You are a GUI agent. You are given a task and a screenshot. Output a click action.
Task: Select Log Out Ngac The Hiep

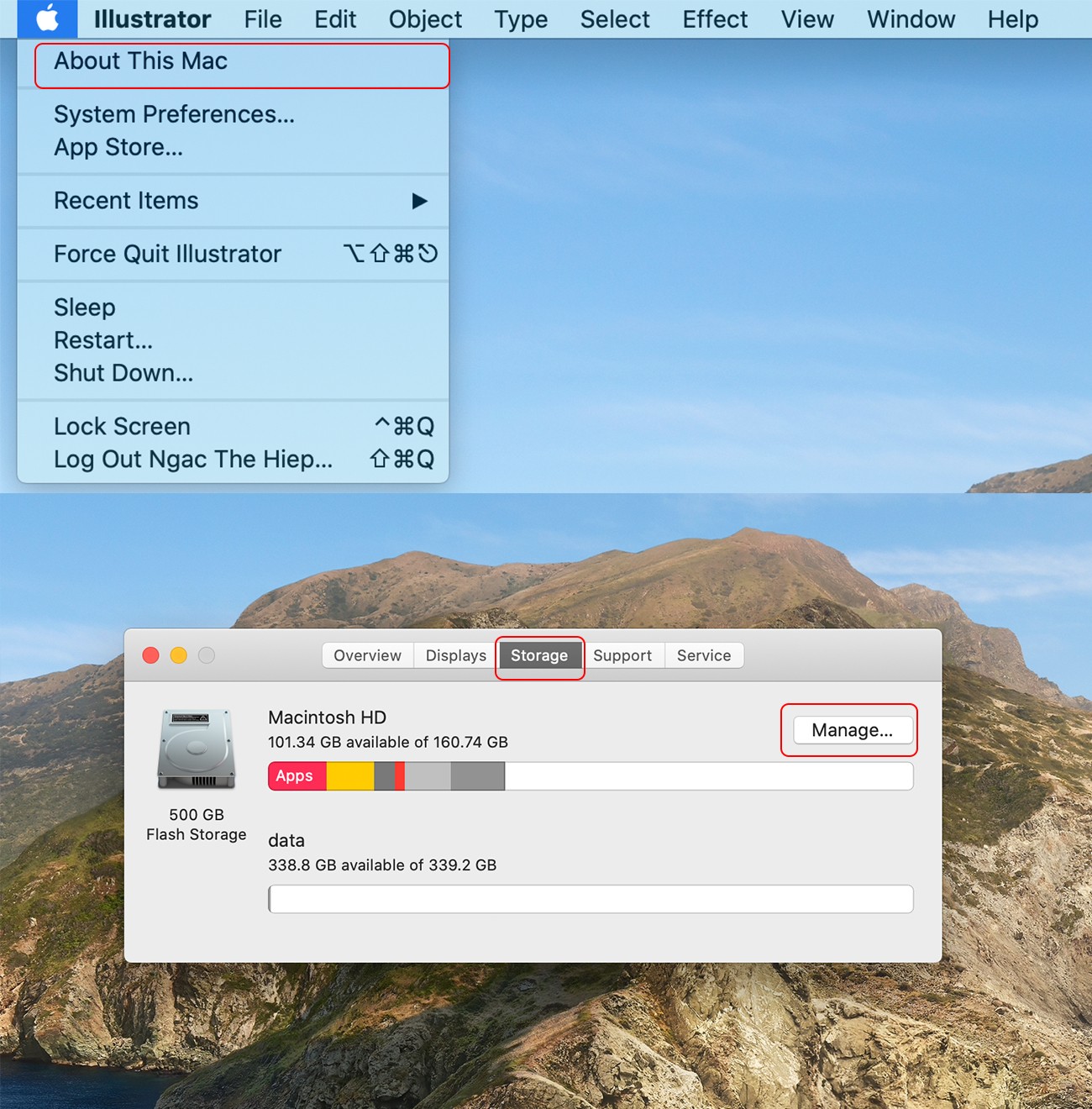(233, 460)
